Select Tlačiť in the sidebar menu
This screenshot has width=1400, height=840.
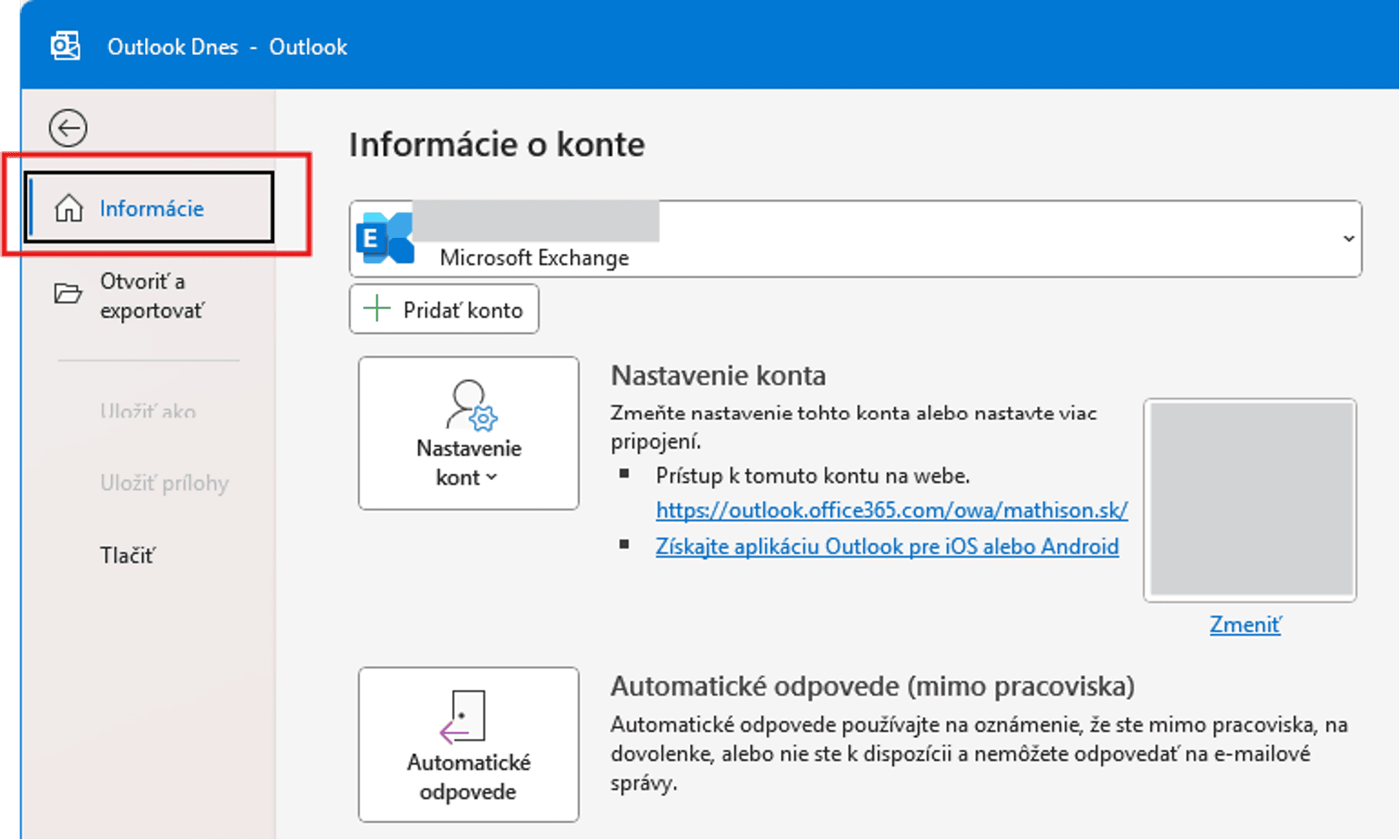(x=128, y=554)
